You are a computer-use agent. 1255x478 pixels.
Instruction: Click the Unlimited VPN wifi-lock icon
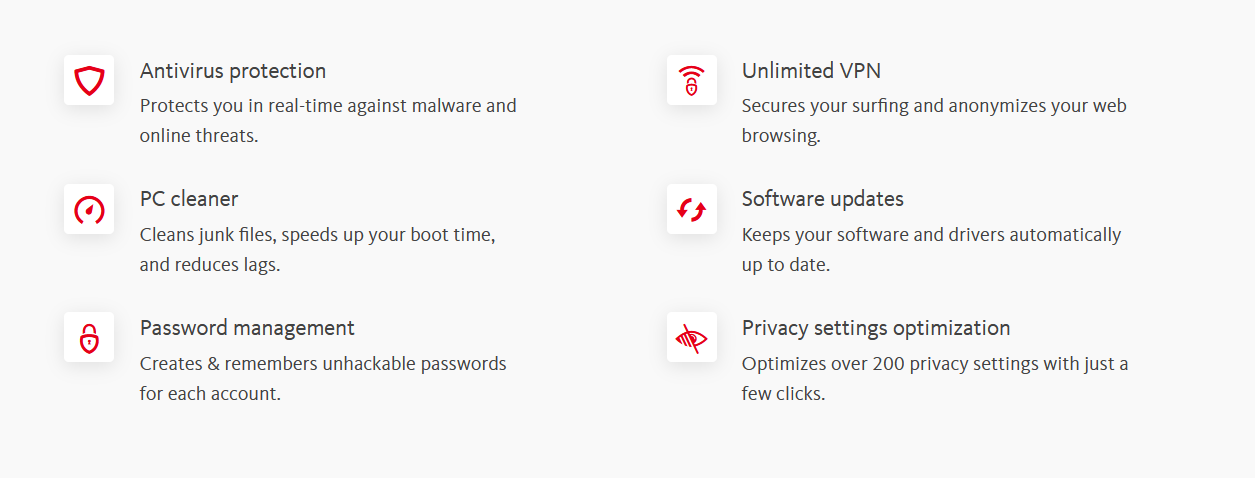point(691,80)
